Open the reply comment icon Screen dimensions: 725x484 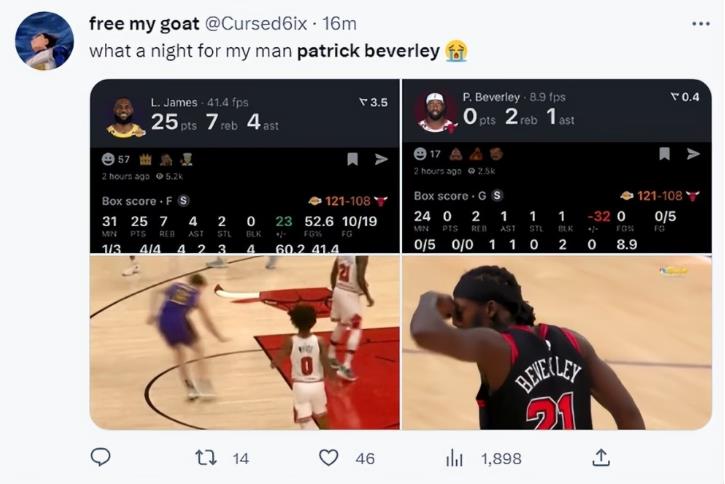click(100, 457)
